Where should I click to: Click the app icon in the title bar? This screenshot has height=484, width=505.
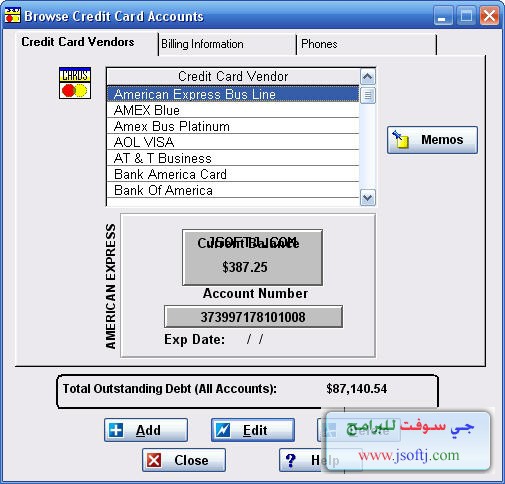point(13,16)
